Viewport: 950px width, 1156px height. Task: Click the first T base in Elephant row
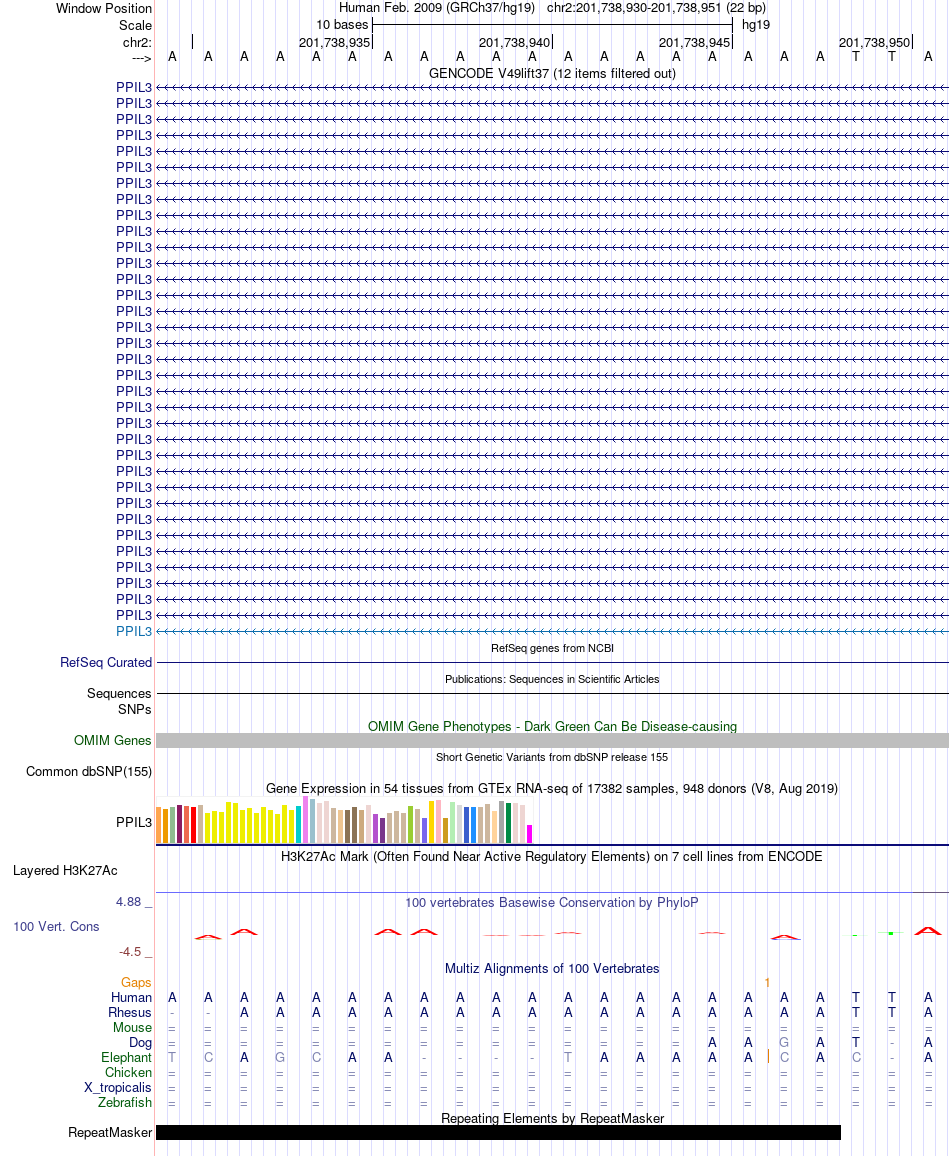click(172, 1057)
